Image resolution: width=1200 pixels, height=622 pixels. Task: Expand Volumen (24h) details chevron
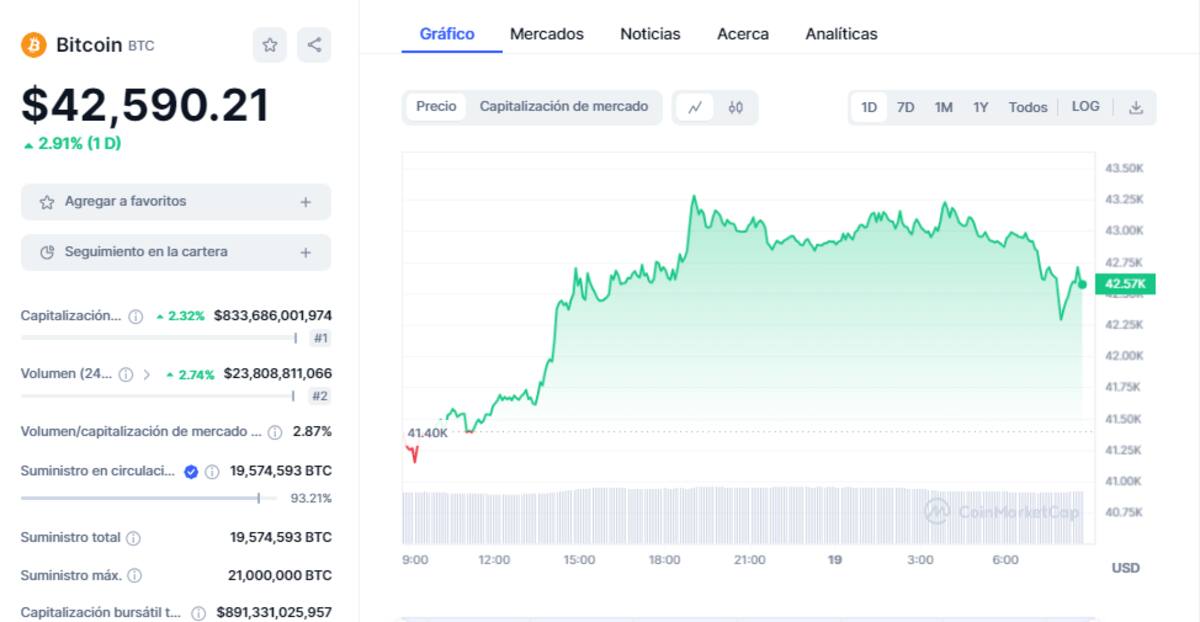147,375
